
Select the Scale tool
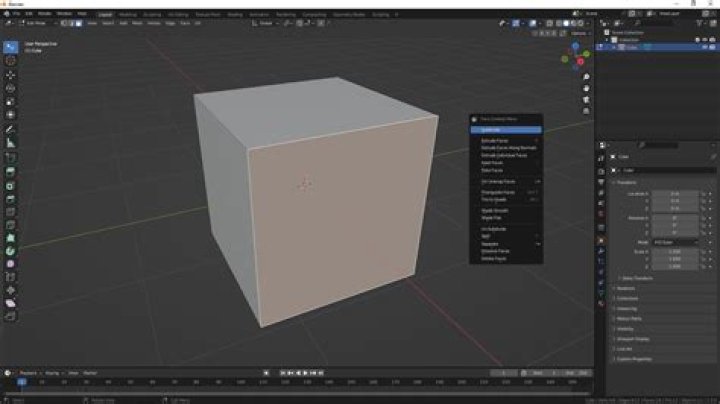pos(11,101)
